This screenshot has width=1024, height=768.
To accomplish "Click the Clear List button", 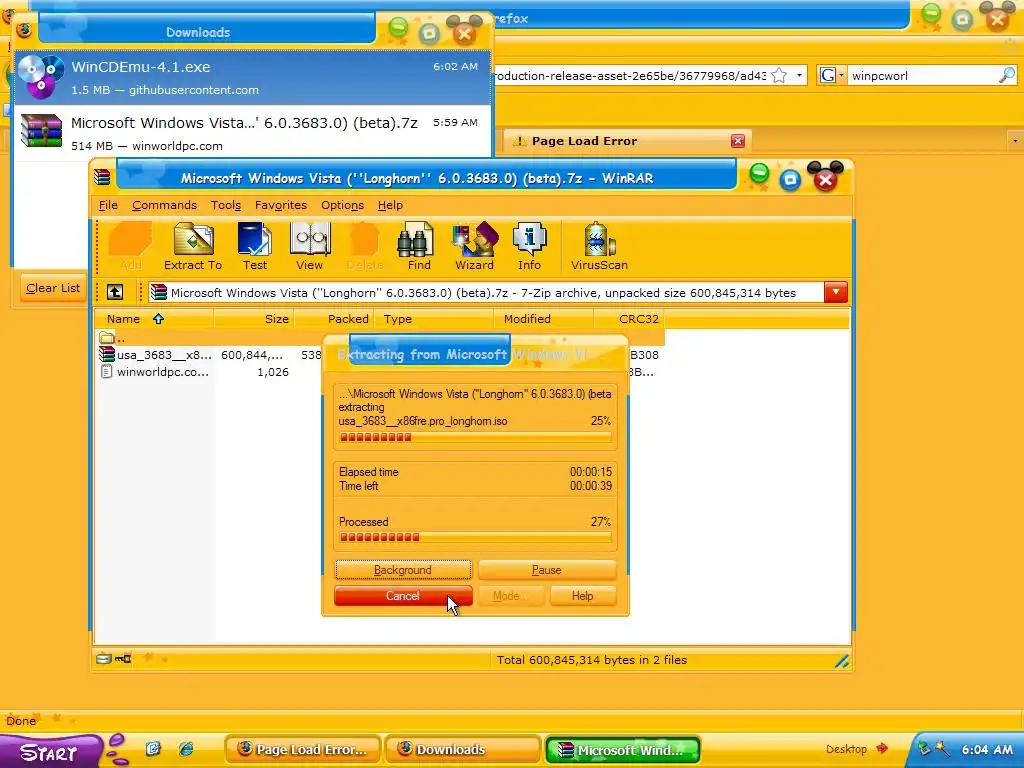I will pos(53,288).
